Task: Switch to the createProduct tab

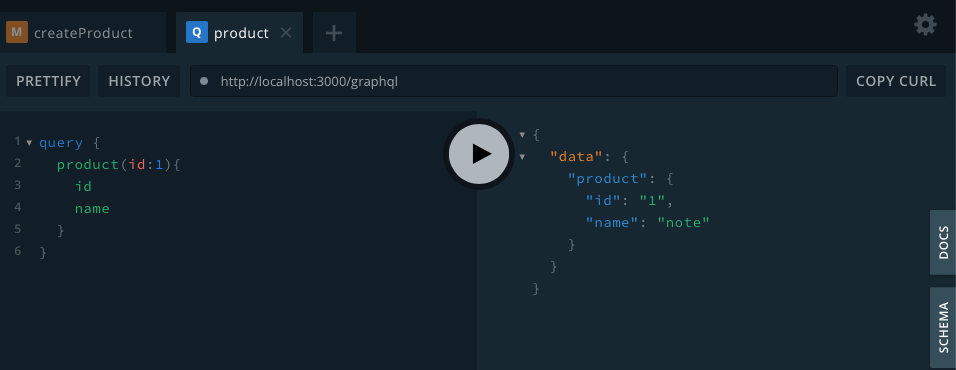Action: tap(83, 33)
